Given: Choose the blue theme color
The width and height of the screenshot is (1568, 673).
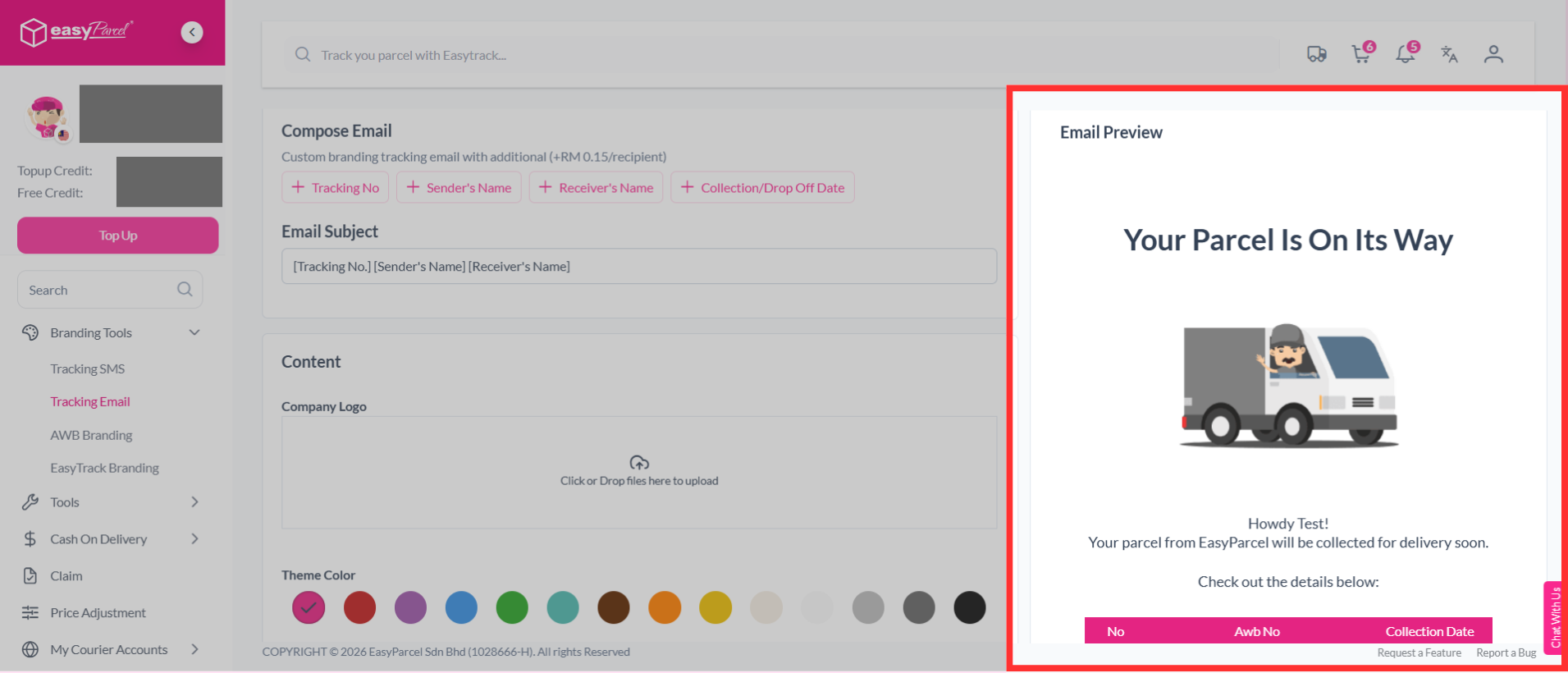Looking at the screenshot, I should (461, 608).
